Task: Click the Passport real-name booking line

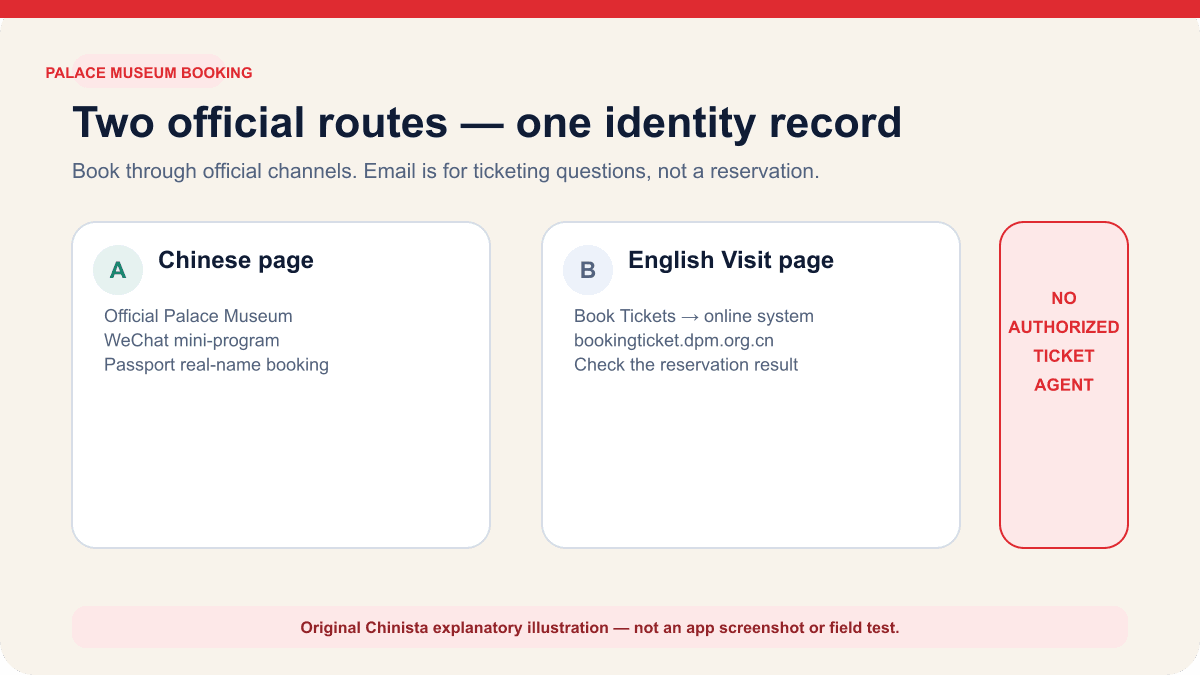Action: [x=216, y=364]
